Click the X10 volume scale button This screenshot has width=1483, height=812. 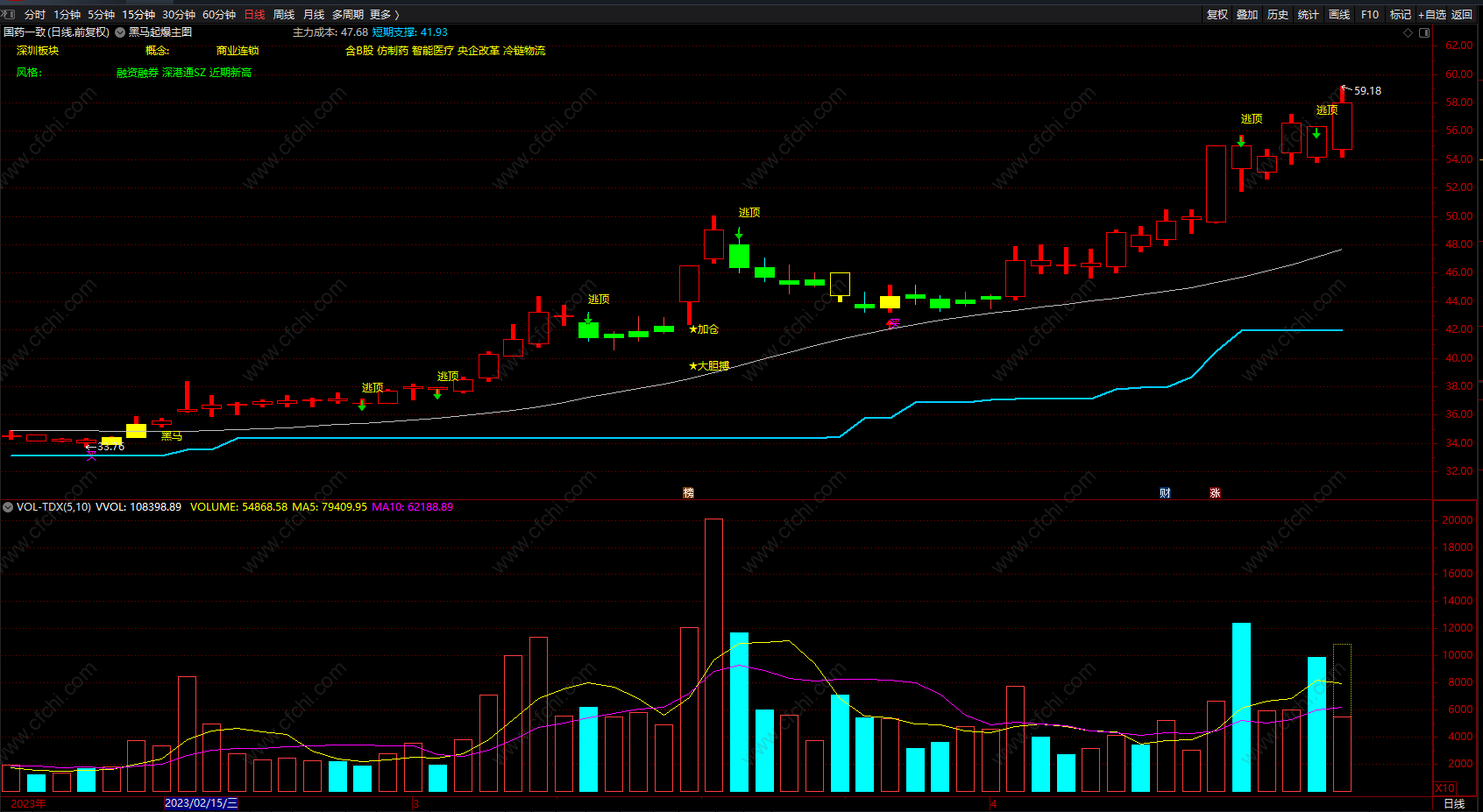(x=1444, y=788)
